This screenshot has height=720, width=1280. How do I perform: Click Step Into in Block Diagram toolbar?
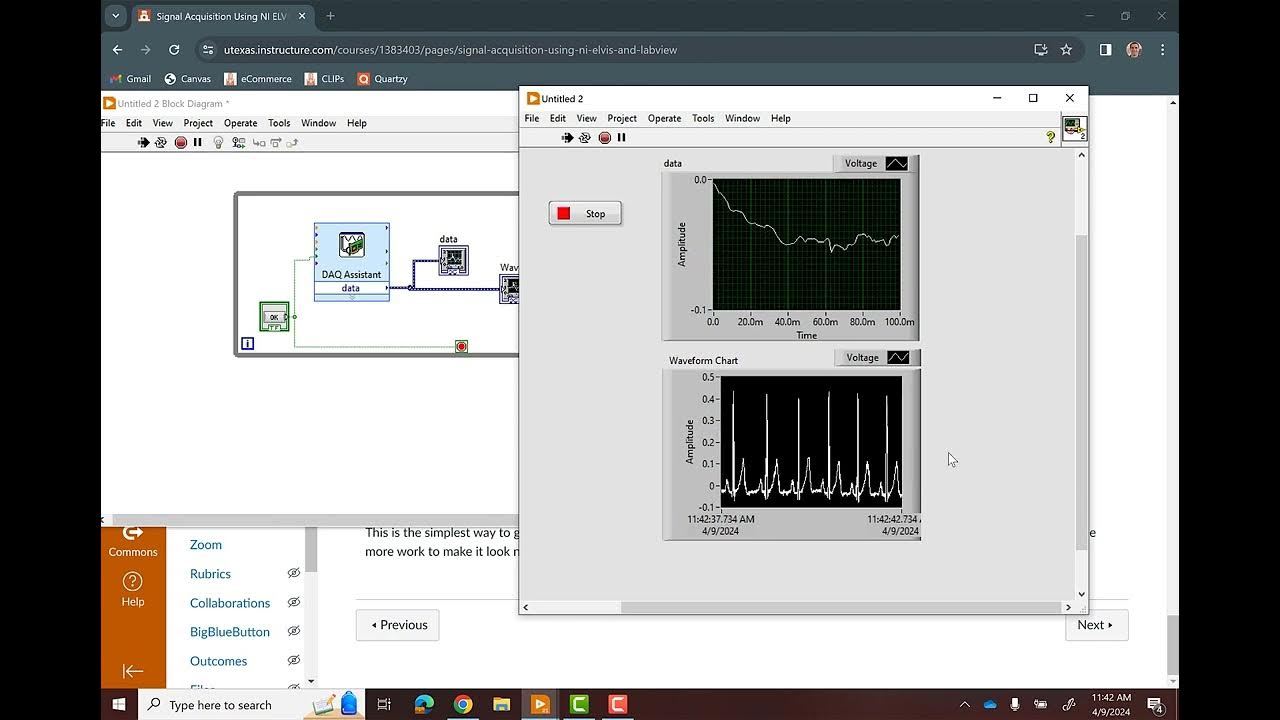pos(258,143)
